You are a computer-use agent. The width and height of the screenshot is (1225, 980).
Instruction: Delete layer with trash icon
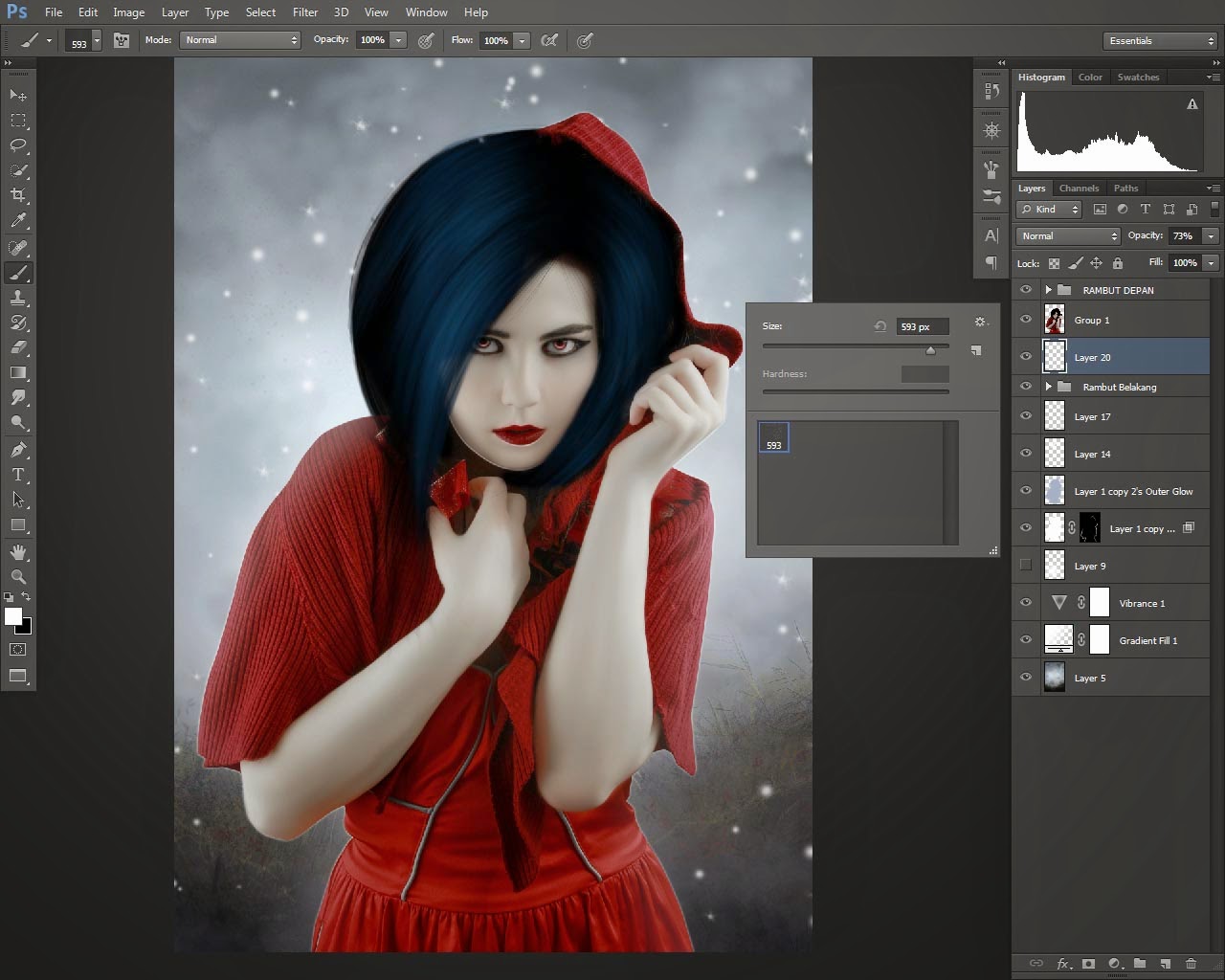[x=1191, y=964]
